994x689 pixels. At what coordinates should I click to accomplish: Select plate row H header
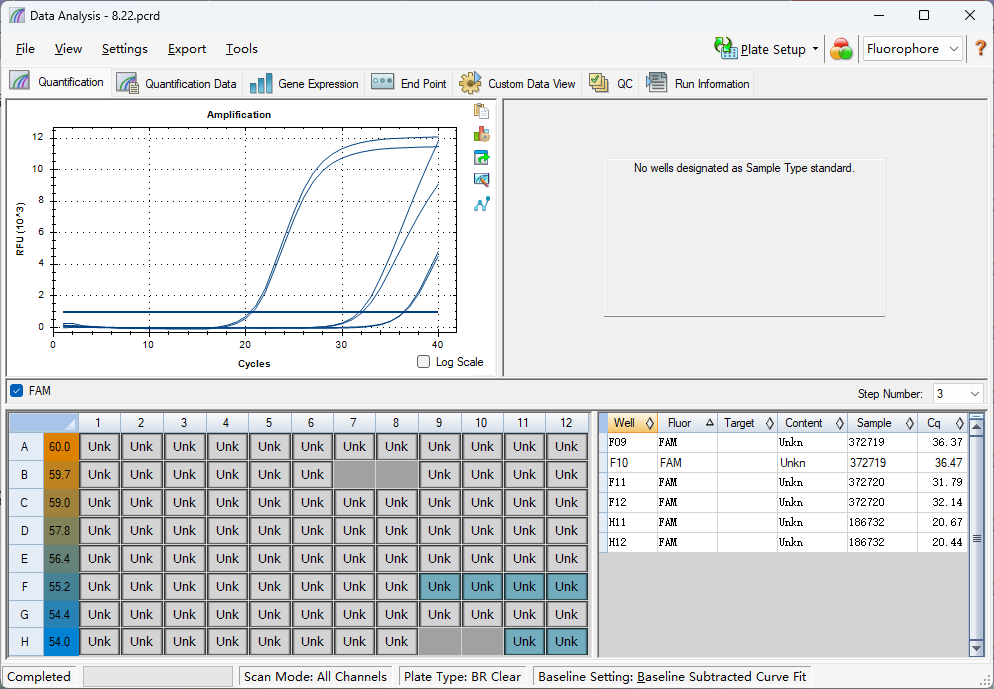[25, 641]
